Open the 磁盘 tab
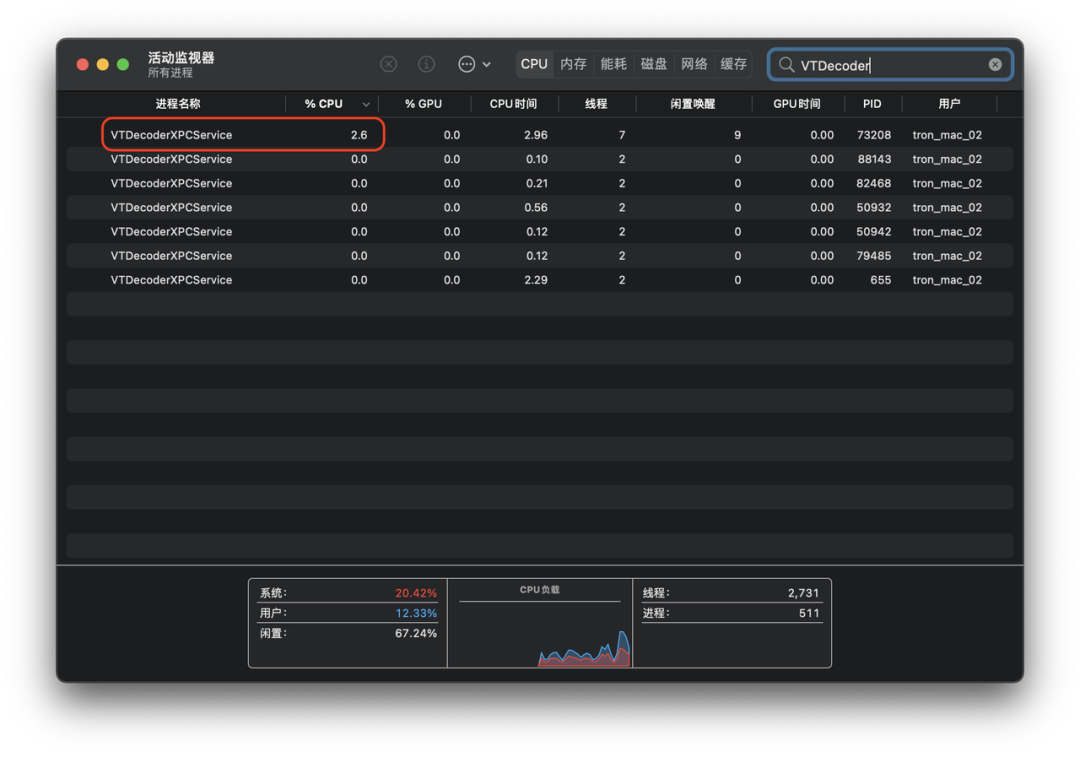1080x757 pixels. [654, 64]
